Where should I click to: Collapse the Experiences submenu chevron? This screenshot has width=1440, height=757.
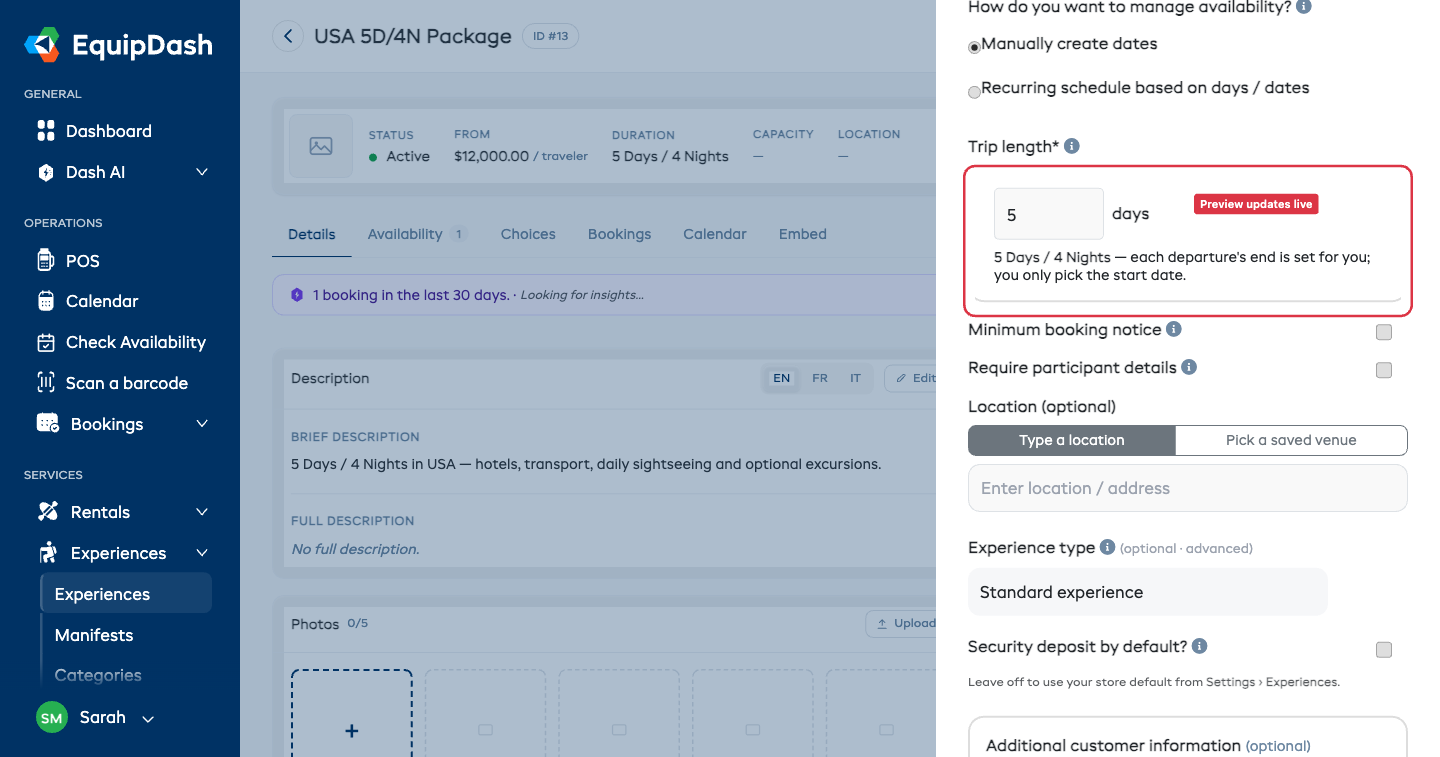pos(202,553)
